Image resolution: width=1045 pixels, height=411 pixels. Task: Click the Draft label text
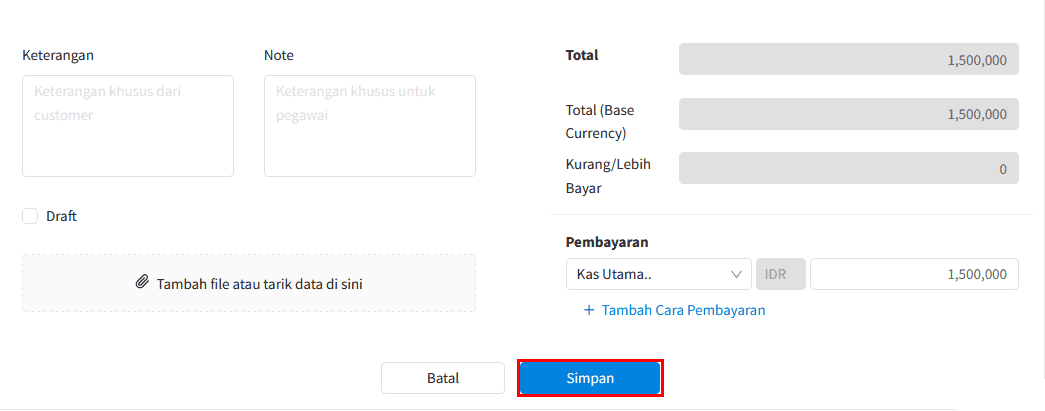click(61, 216)
